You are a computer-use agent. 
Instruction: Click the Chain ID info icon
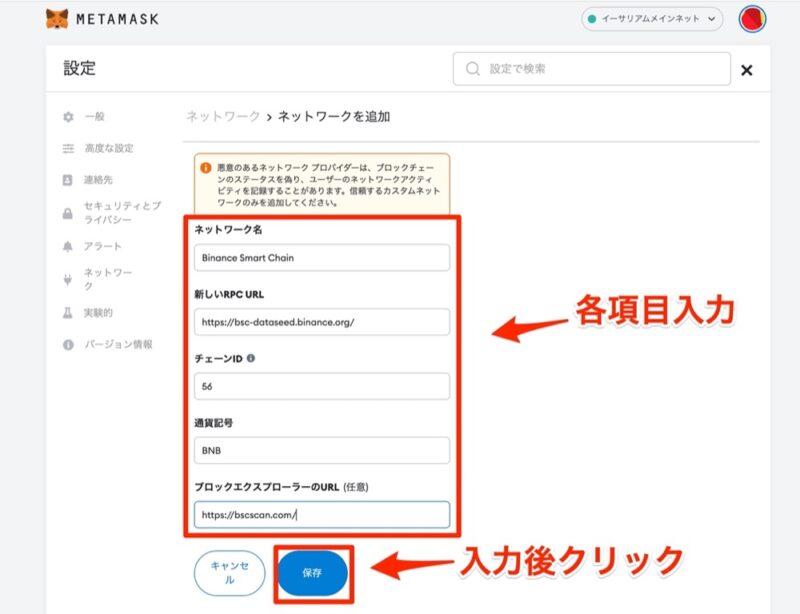pos(251,358)
